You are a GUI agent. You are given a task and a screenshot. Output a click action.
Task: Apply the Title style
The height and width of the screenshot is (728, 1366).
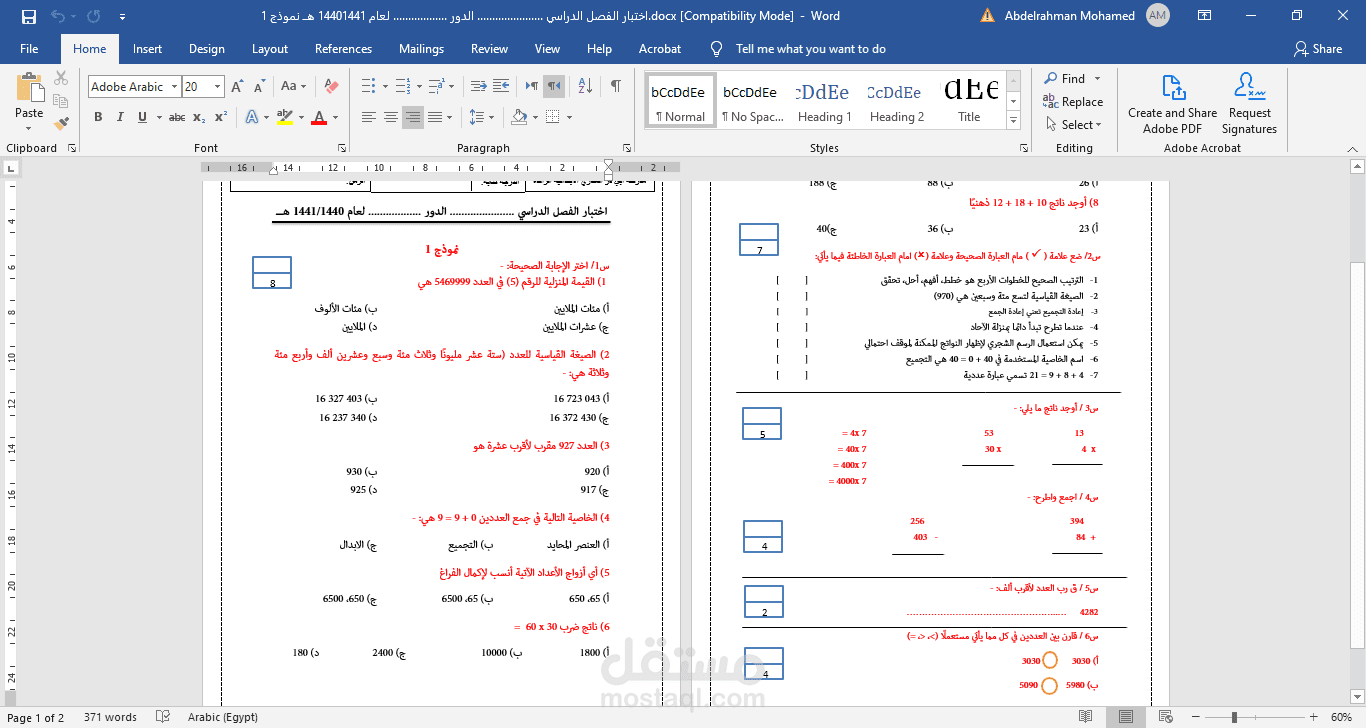click(970, 101)
